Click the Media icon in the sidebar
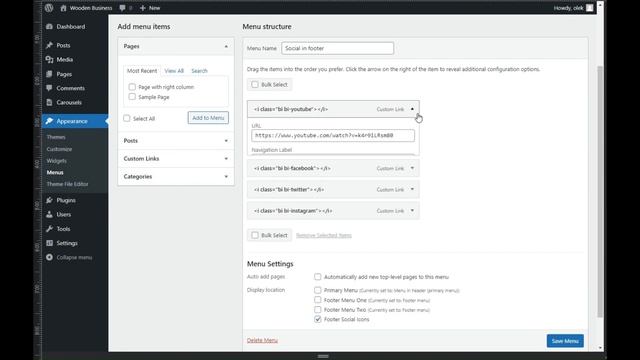 [x=49, y=60]
